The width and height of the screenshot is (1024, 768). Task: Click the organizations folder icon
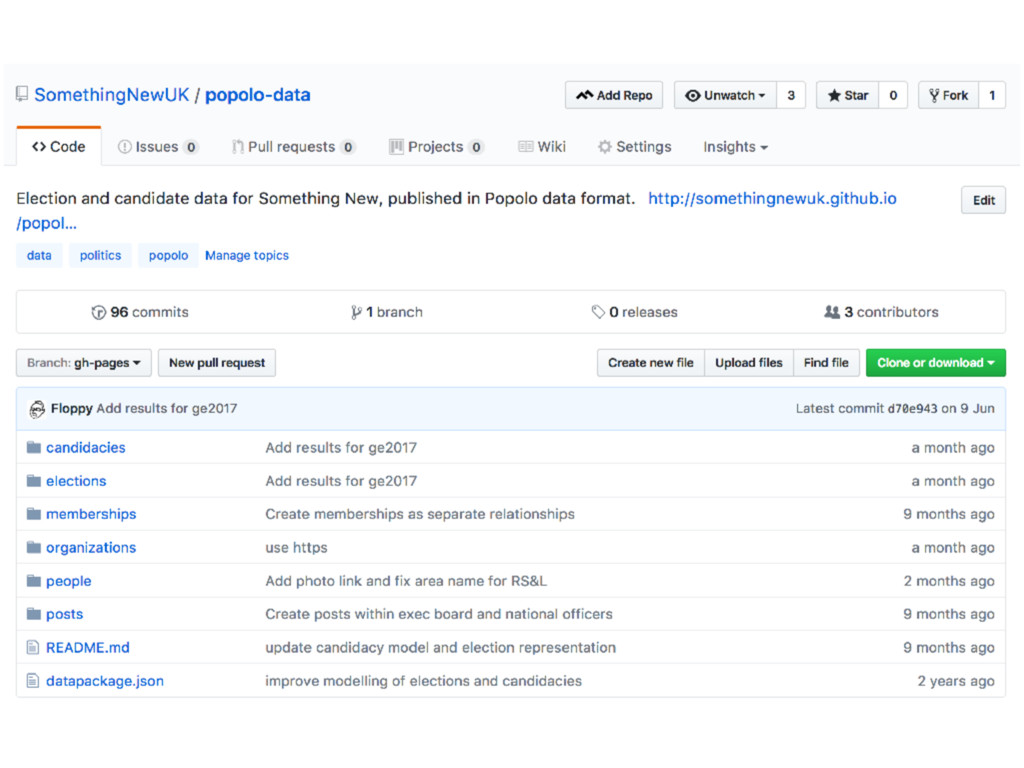tap(34, 547)
